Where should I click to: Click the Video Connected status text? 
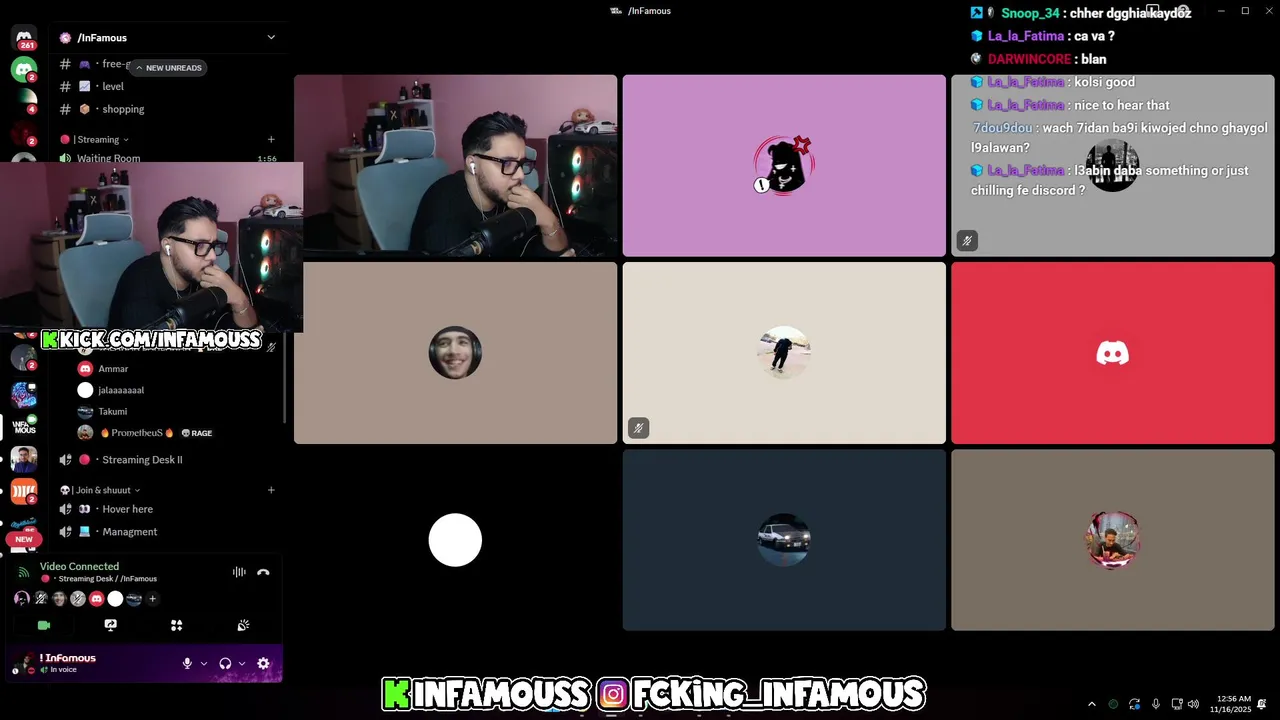[x=79, y=566]
